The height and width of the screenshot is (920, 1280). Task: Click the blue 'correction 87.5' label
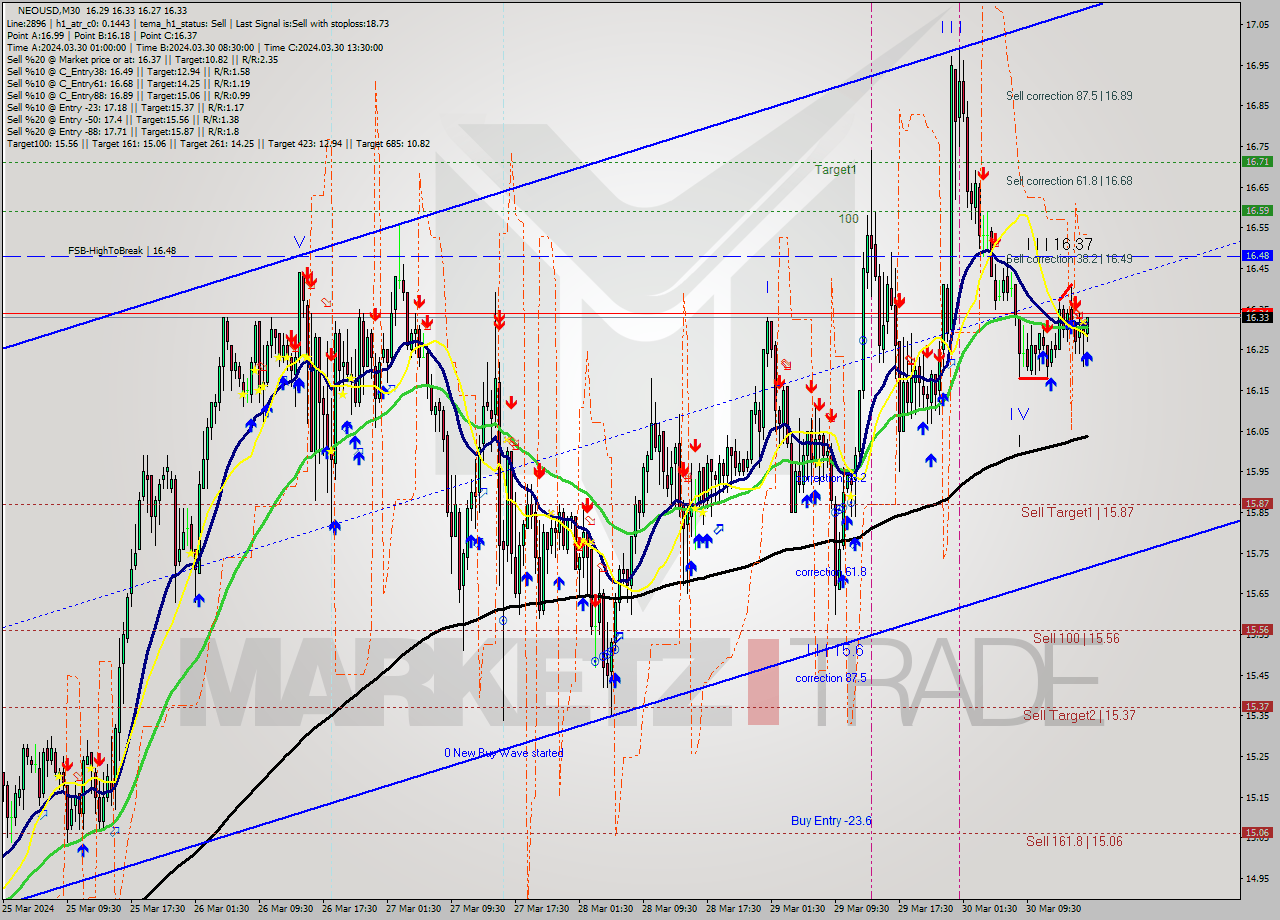pos(831,678)
